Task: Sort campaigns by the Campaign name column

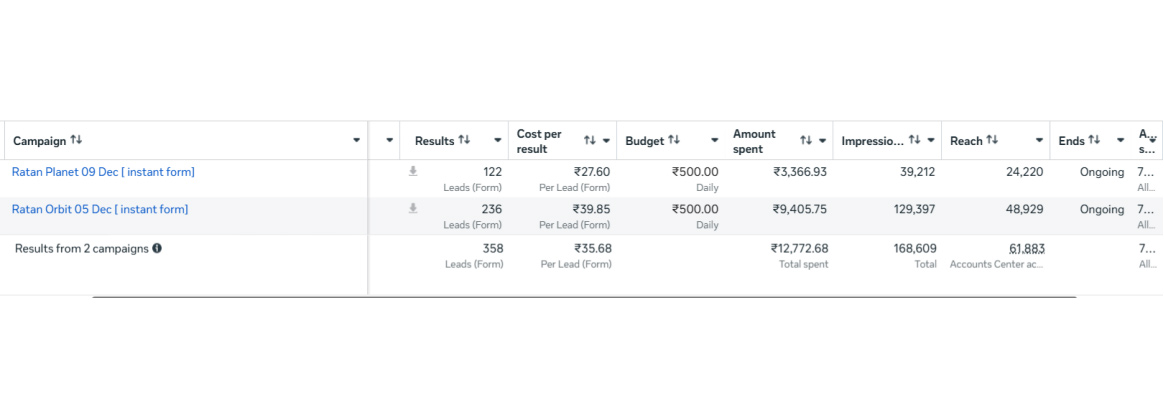Action: pos(76,140)
